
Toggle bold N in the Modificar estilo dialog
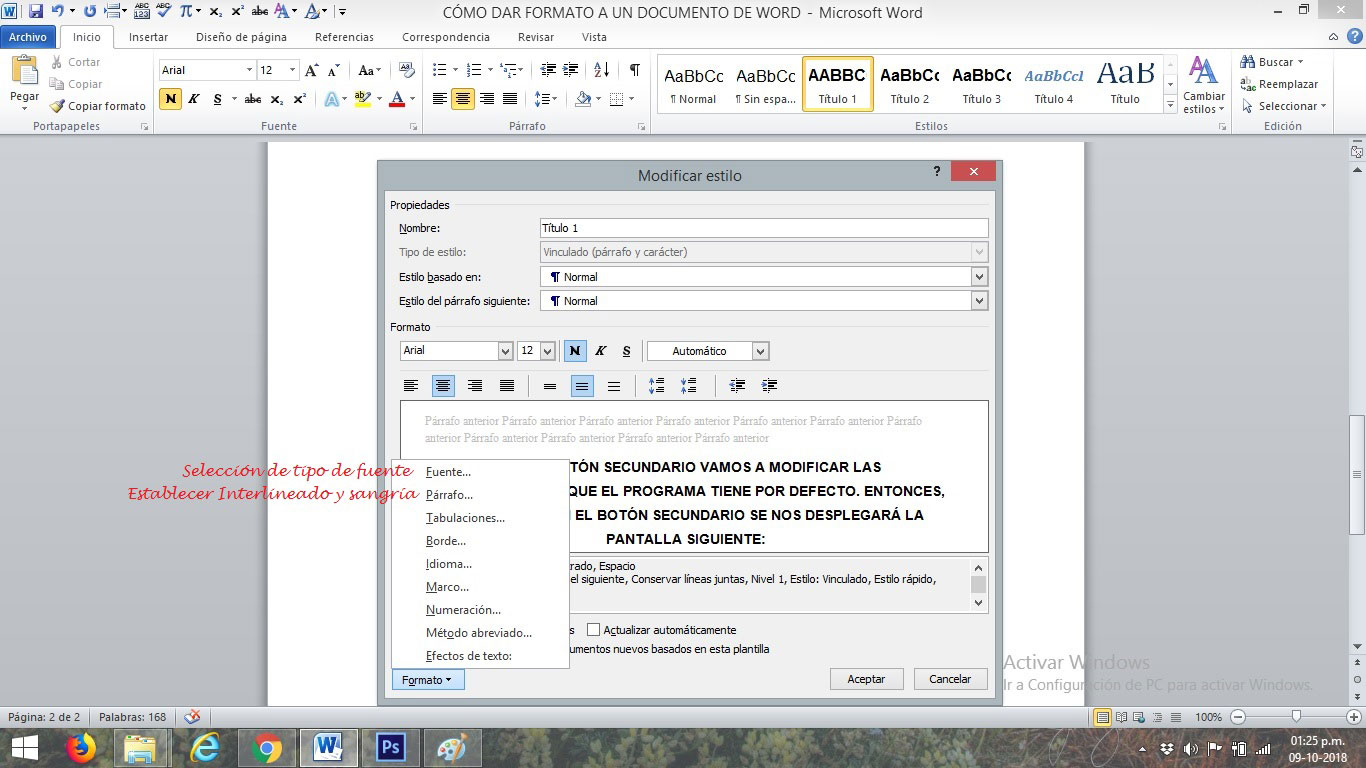[575, 351]
